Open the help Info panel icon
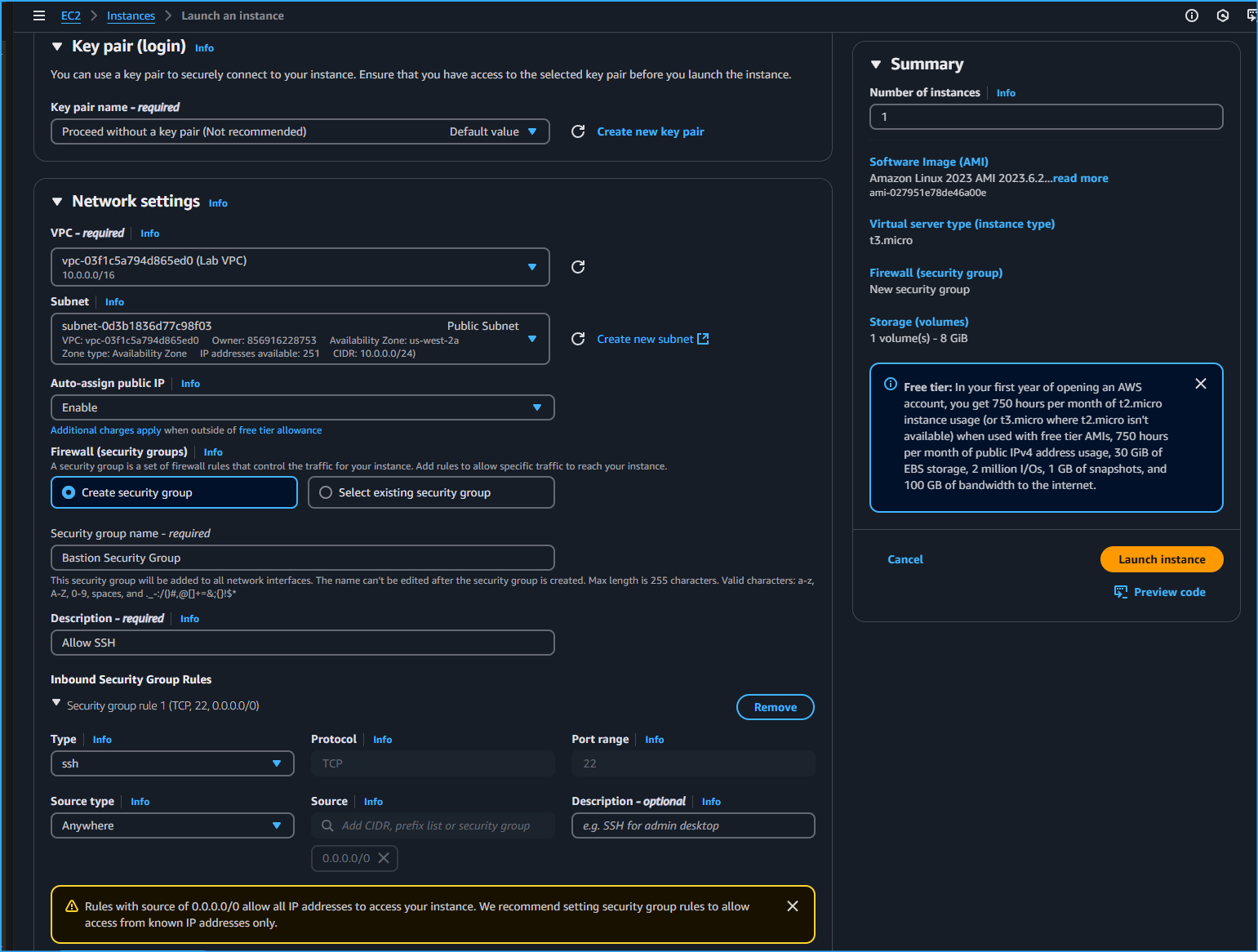Screen dimensions: 1258x952 (x=1191, y=15)
